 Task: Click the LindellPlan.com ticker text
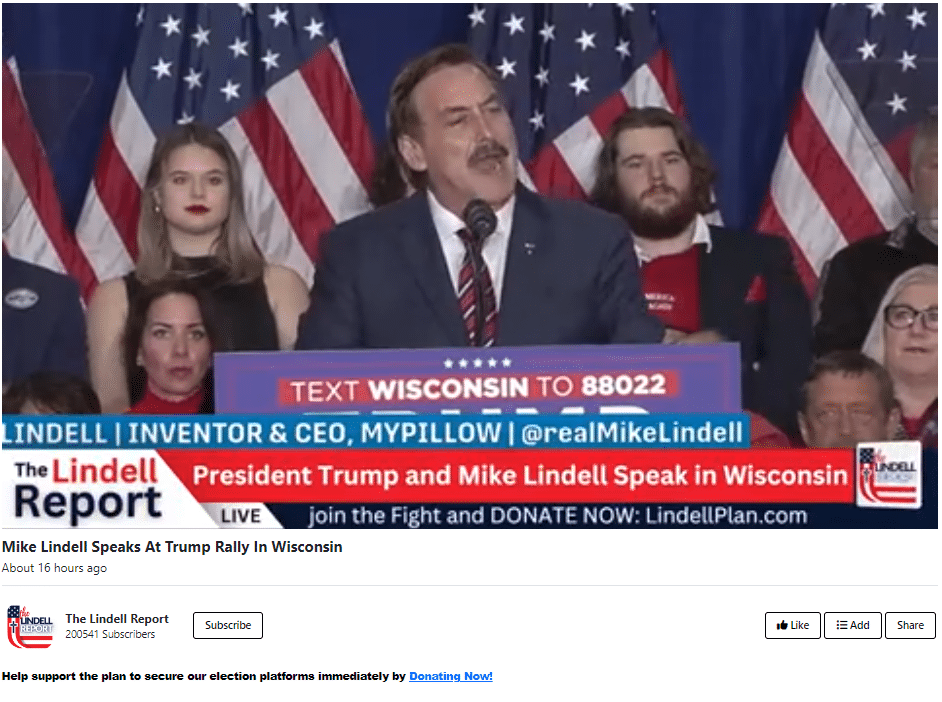point(726,516)
